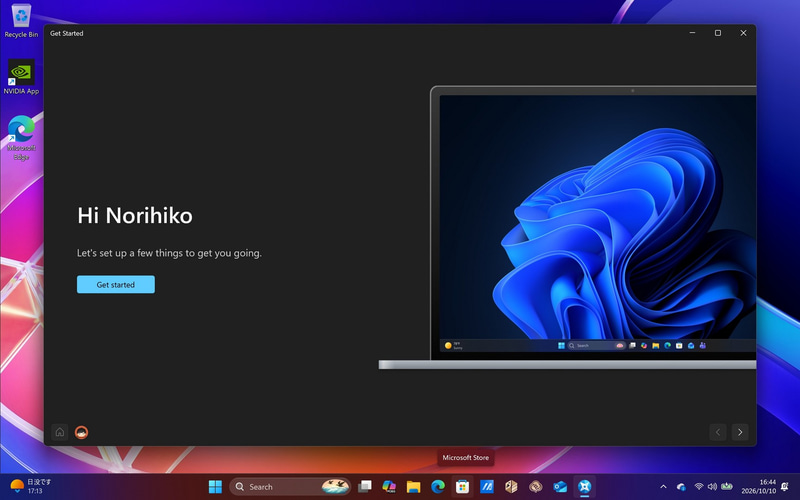Open the weather widget on the taskbar
This screenshot has width=800, height=500.
pyautogui.click(x=31, y=486)
